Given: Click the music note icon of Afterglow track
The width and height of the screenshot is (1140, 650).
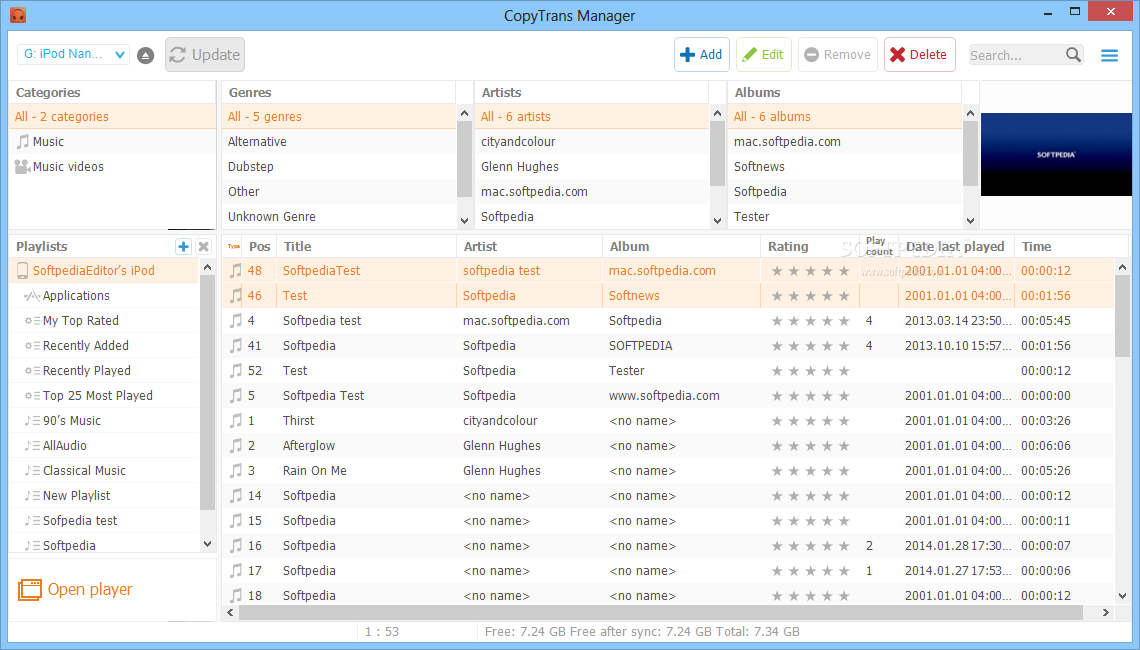Looking at the screenshot, I should pos(236,446).
